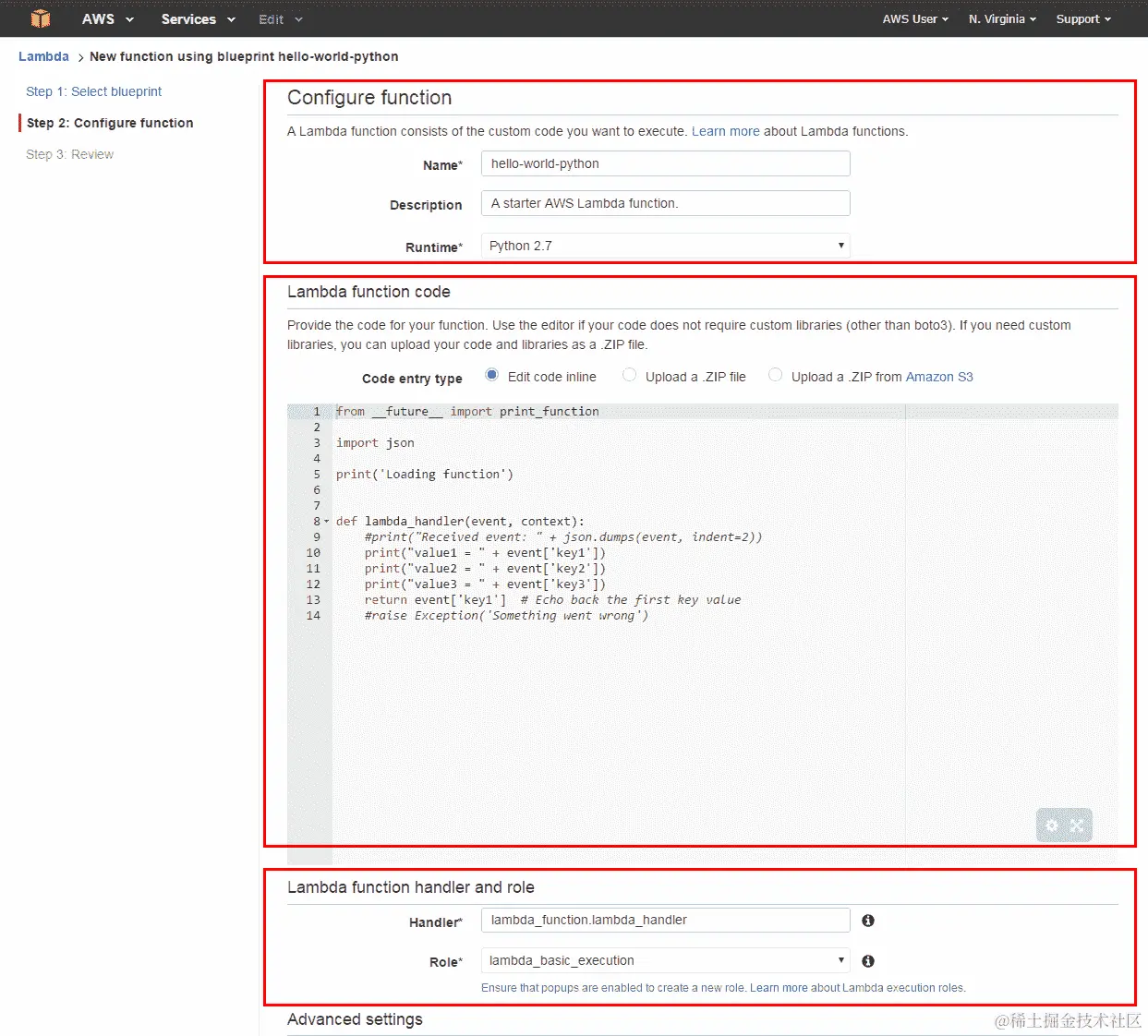The height and width of the screenshot is (1036, 1148).
Task: Open the Services dropdown menu
Action: (199, 18)
